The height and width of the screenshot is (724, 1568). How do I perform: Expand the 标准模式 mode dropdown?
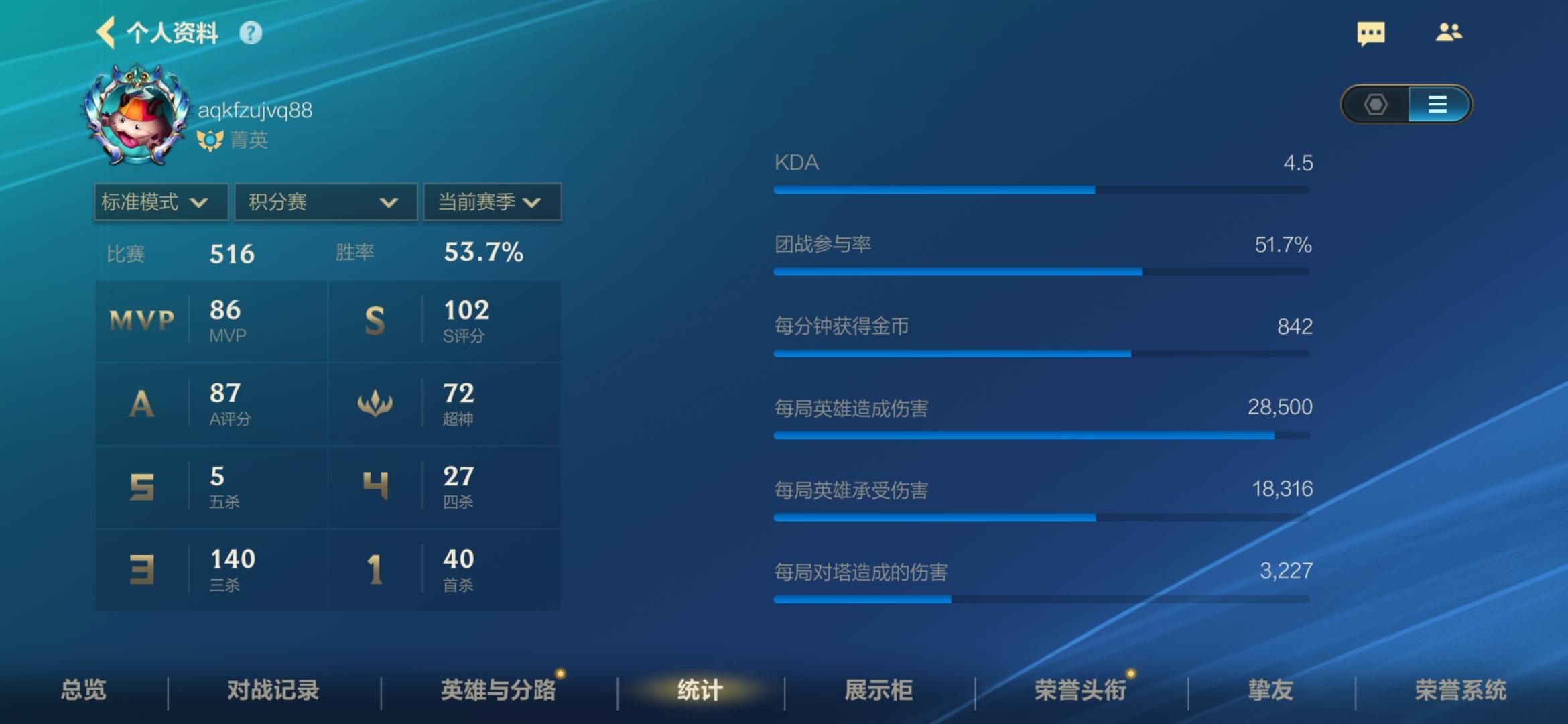pyautogui.click(x=161, y=202)
